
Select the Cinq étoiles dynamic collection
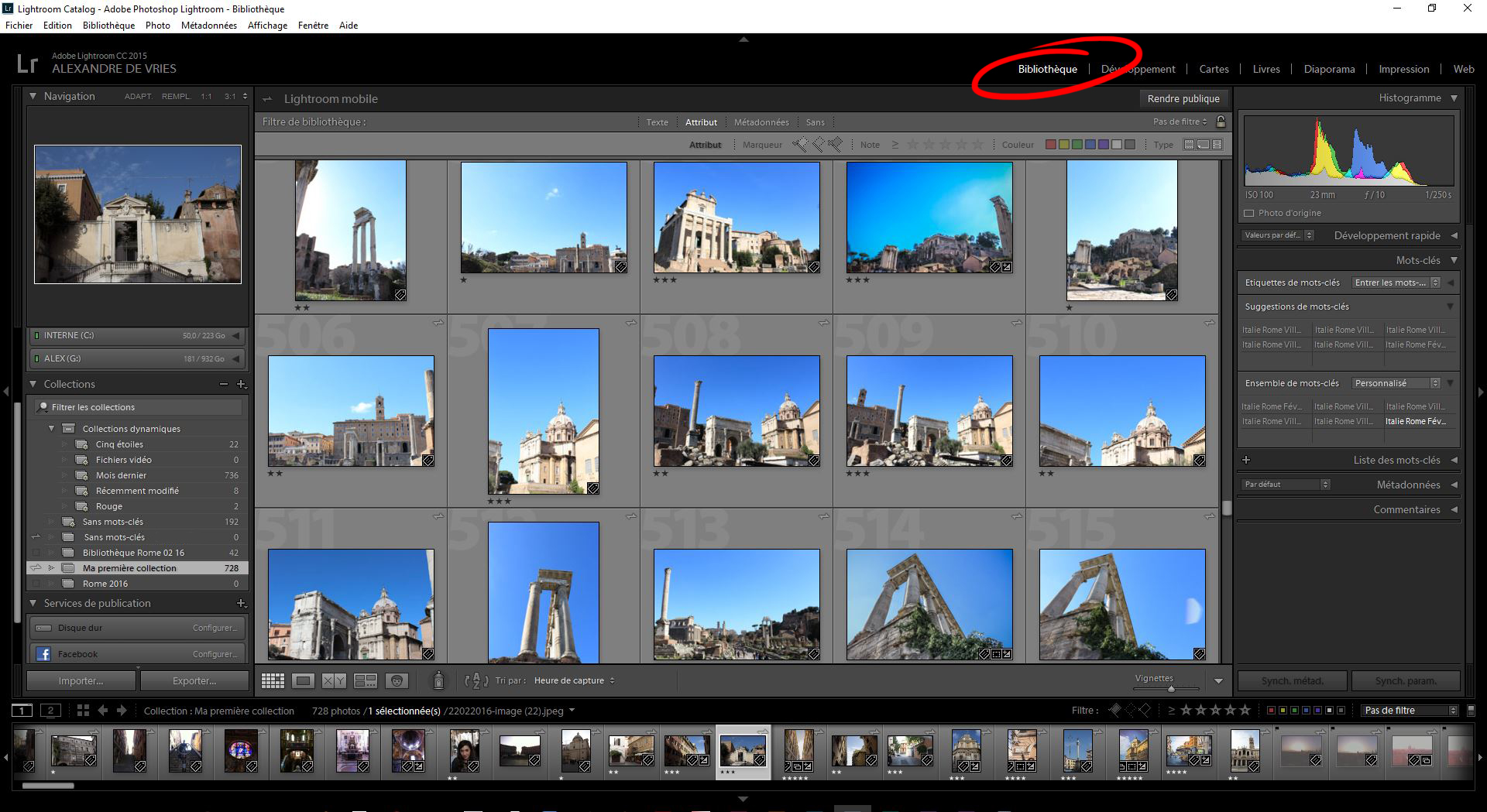pyautogui.click(x=119, y=444)
